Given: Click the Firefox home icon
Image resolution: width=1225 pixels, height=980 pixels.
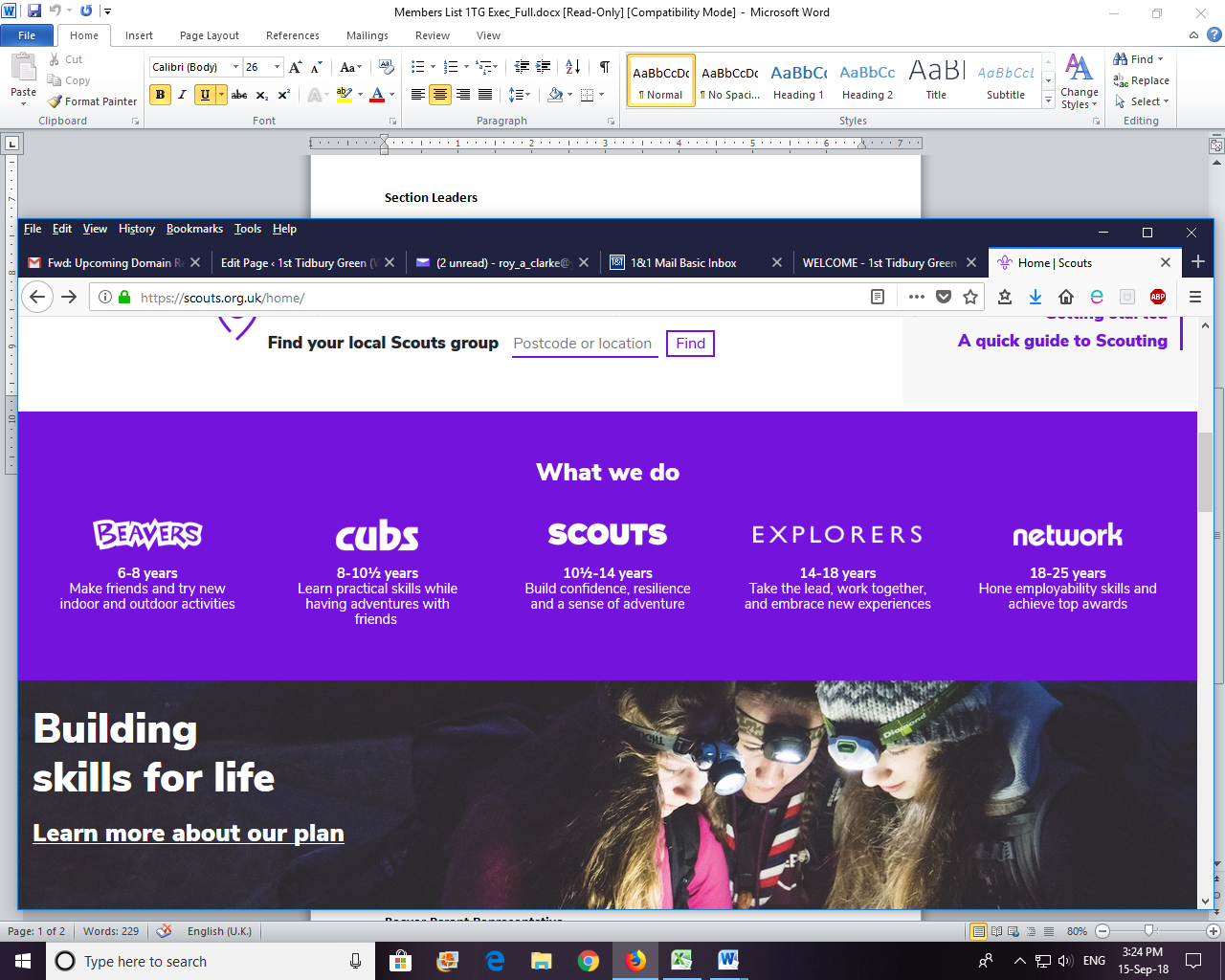Looking at the screenshot, I should (x=1066, y=297).
